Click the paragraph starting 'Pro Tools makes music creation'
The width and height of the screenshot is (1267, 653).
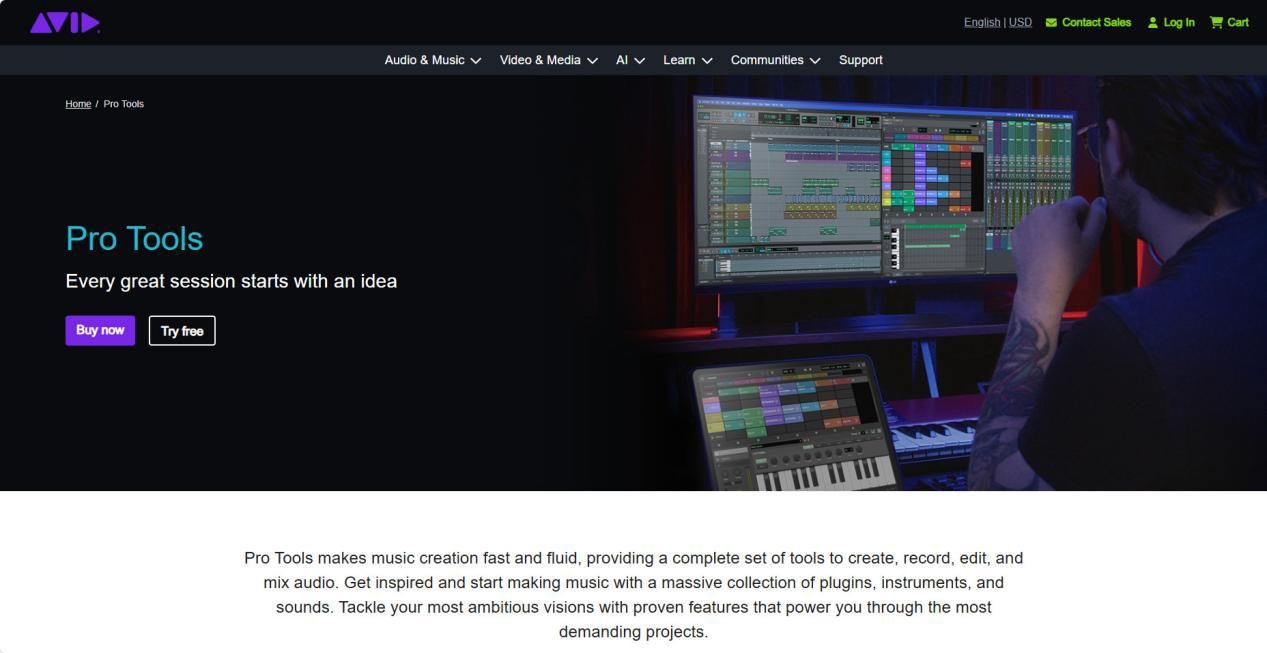(633, 595)
